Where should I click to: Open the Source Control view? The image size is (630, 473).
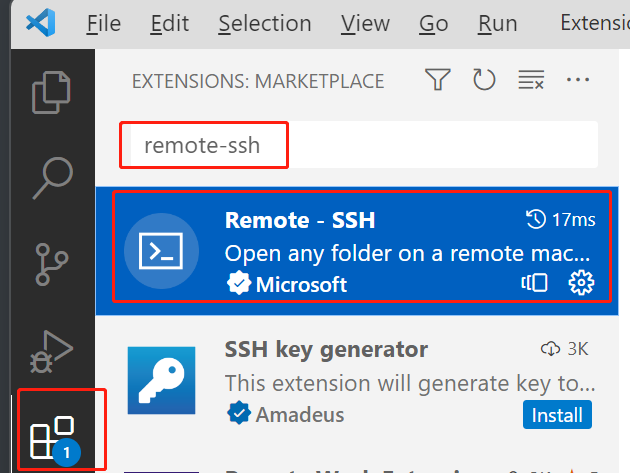coord(52,264)
